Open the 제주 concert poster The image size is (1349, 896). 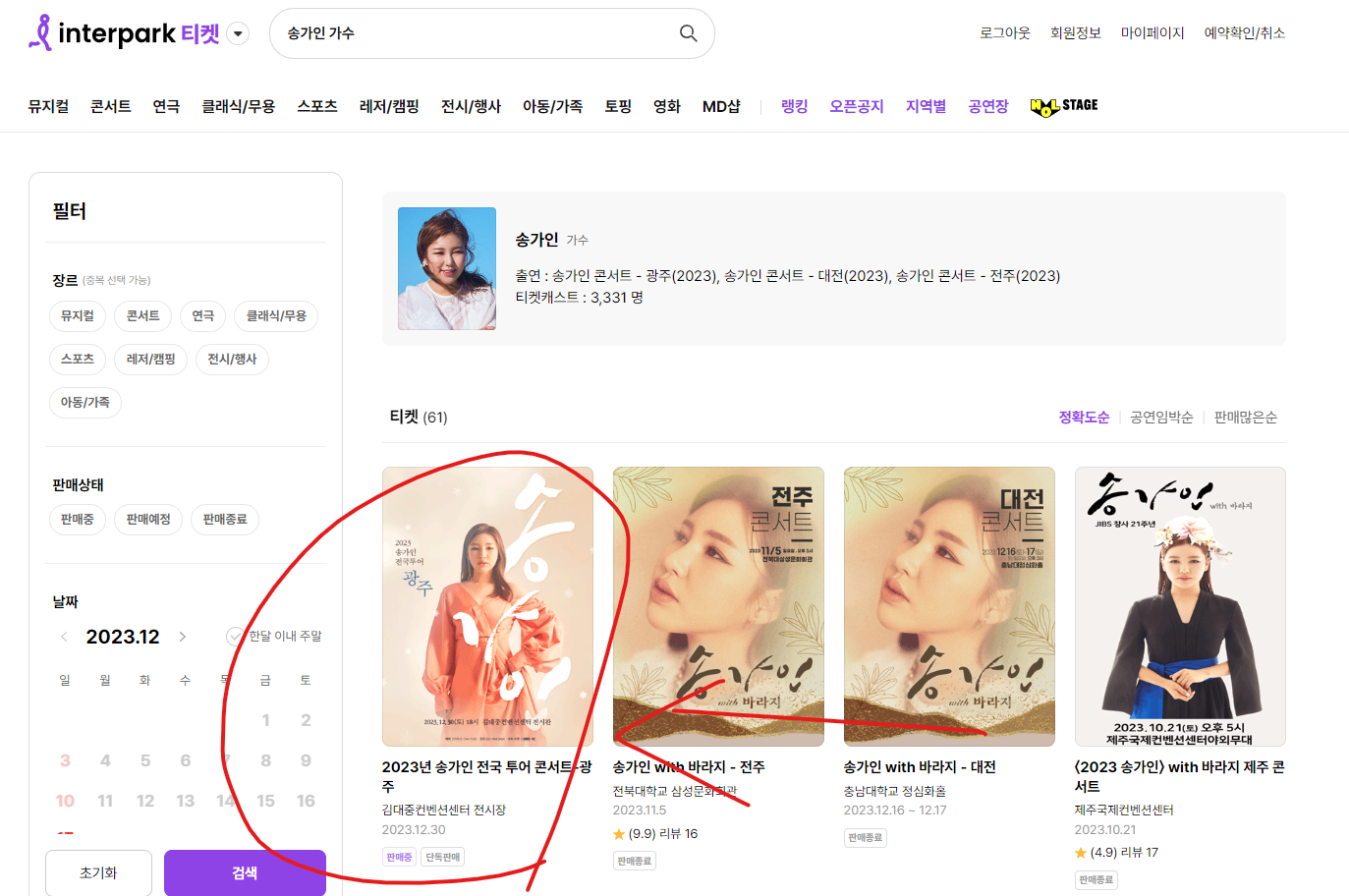coord(1180,606)
